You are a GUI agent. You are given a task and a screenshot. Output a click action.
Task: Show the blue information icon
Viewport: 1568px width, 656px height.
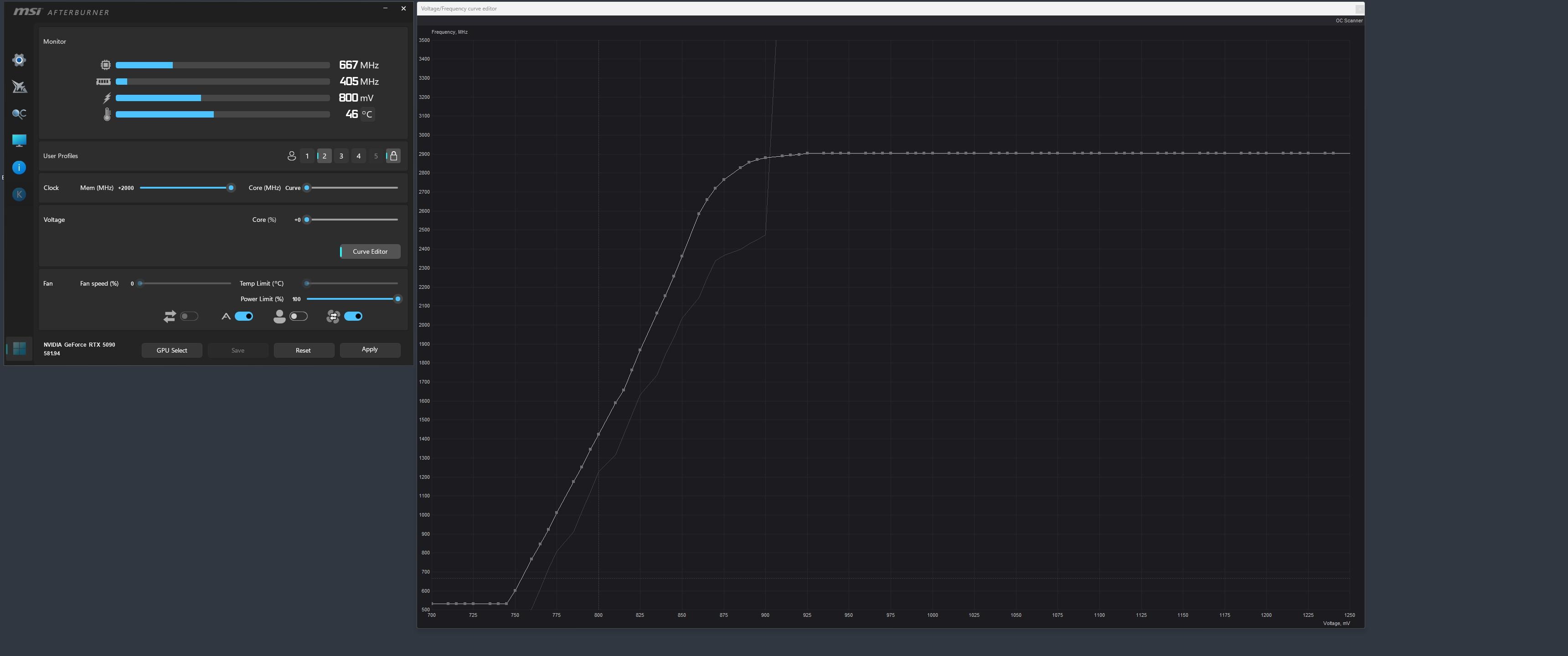19,167
